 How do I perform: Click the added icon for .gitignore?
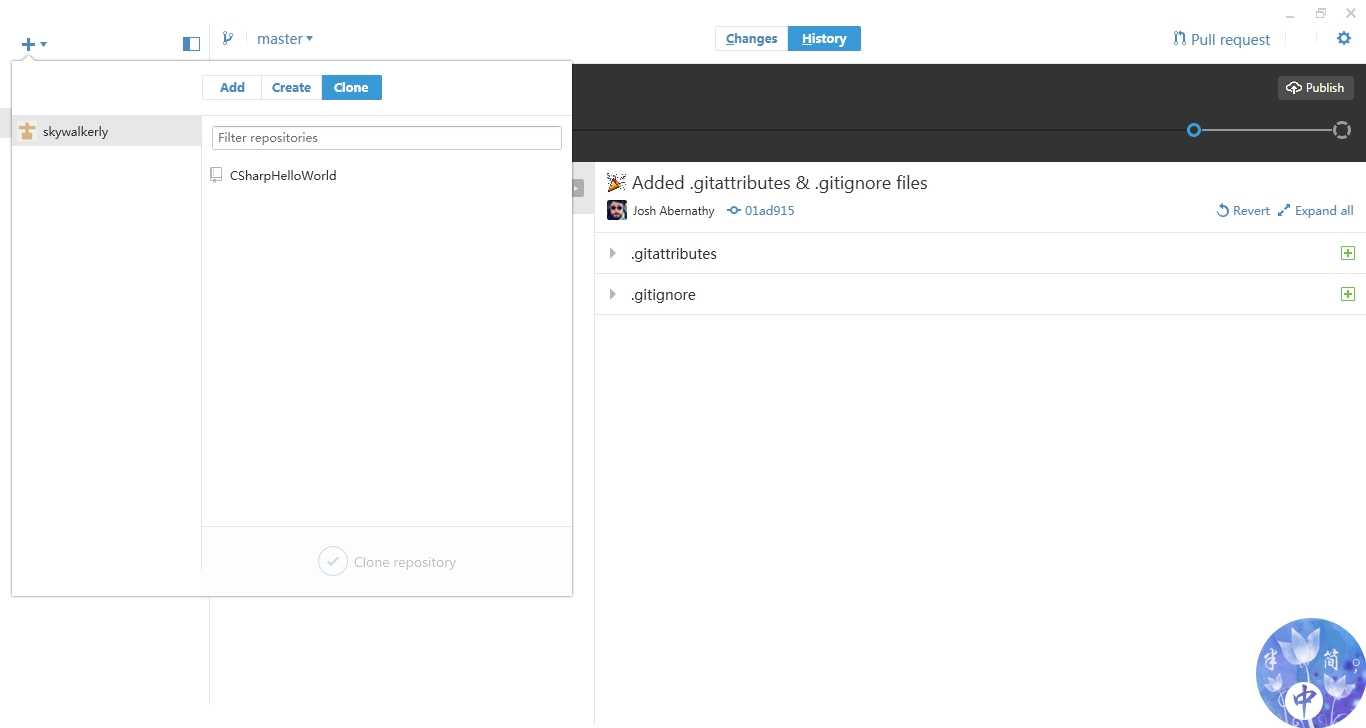click(x=1347, y=294)
